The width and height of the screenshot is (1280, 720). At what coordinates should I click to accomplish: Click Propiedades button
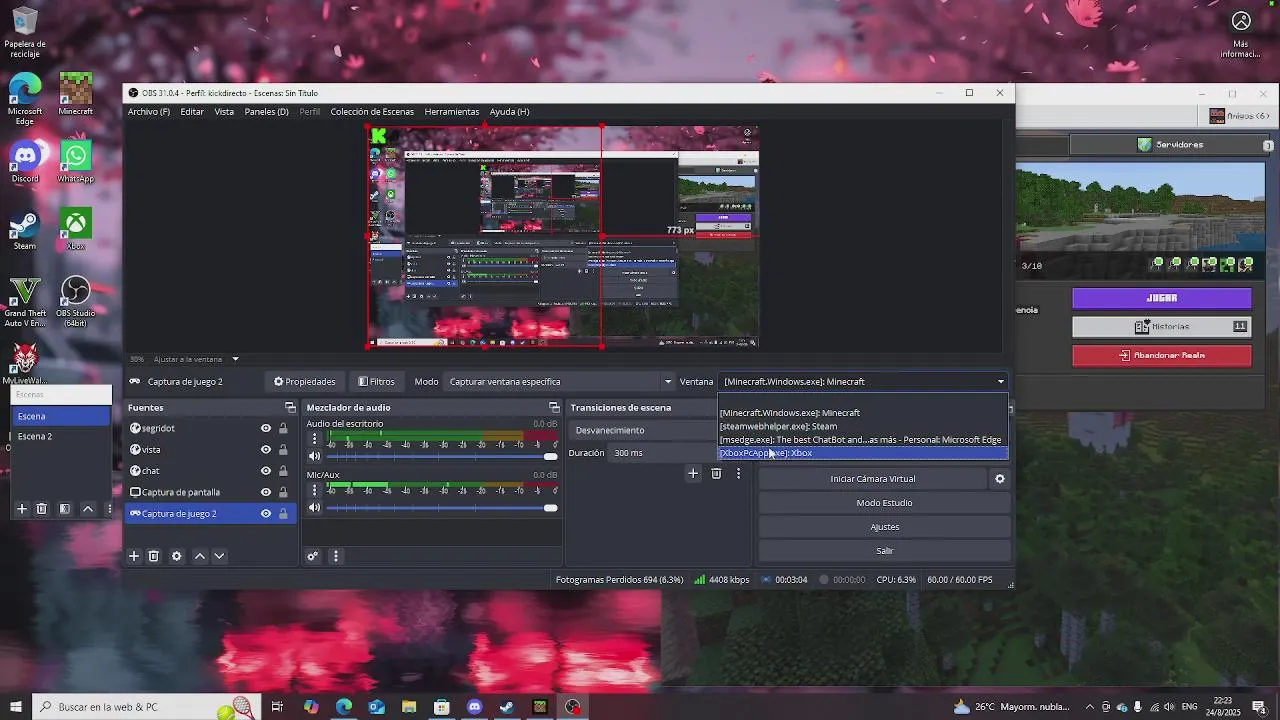coord(305,381)
